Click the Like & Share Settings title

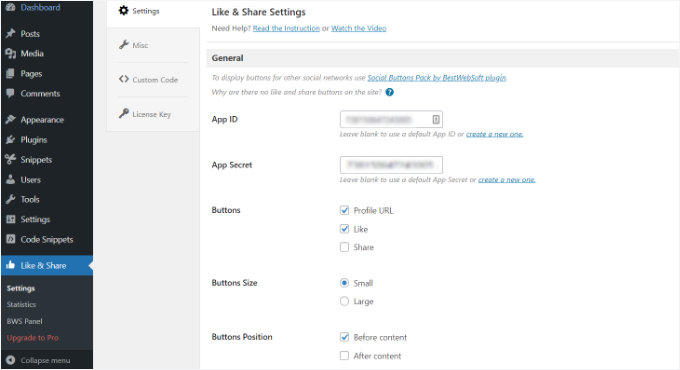[258, 12]
